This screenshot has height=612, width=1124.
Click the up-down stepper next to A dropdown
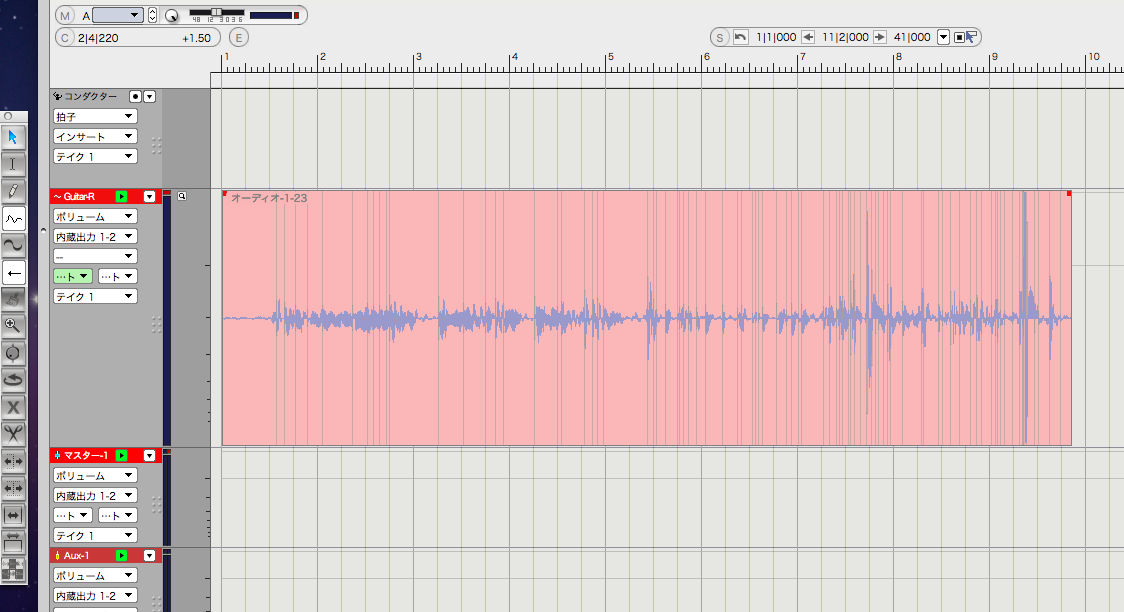pos(152,15)
